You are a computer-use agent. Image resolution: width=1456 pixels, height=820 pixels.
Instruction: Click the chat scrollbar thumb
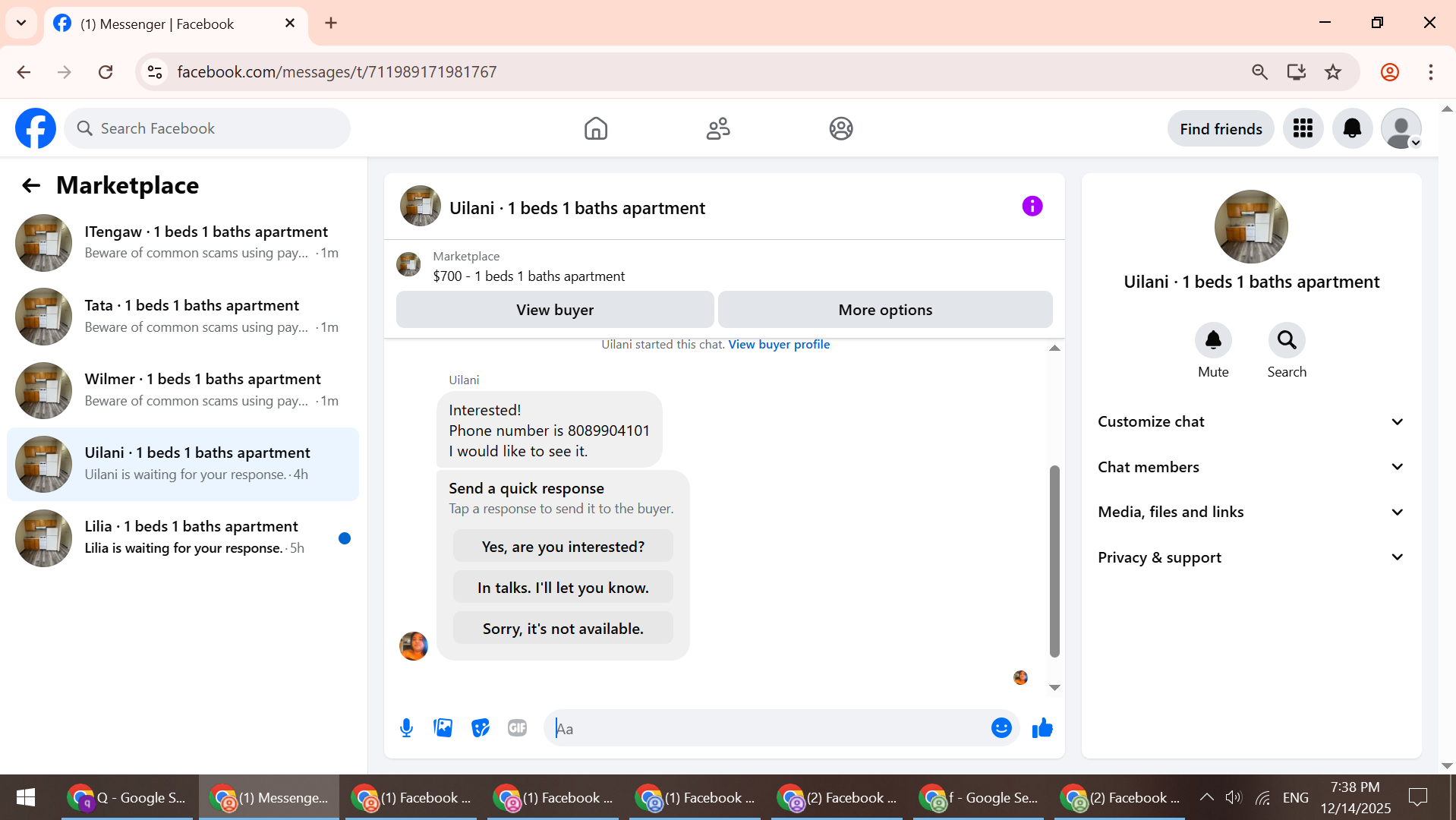tap(1054, 561)
